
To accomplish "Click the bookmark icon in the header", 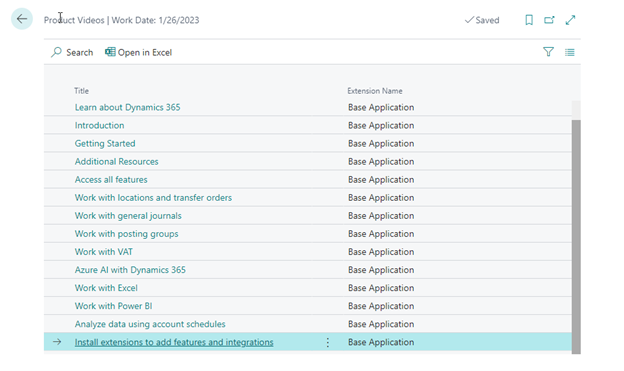I will (529, 20).
